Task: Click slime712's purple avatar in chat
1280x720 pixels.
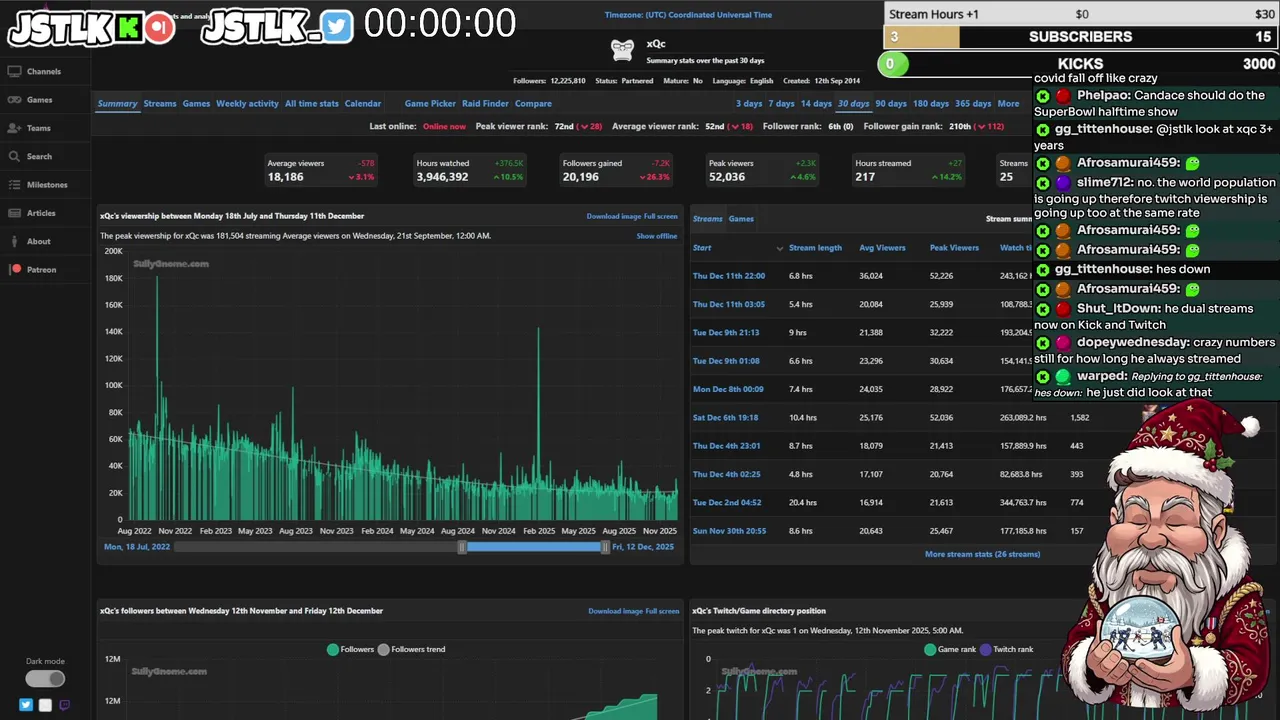Action: tap(1063, 183)
